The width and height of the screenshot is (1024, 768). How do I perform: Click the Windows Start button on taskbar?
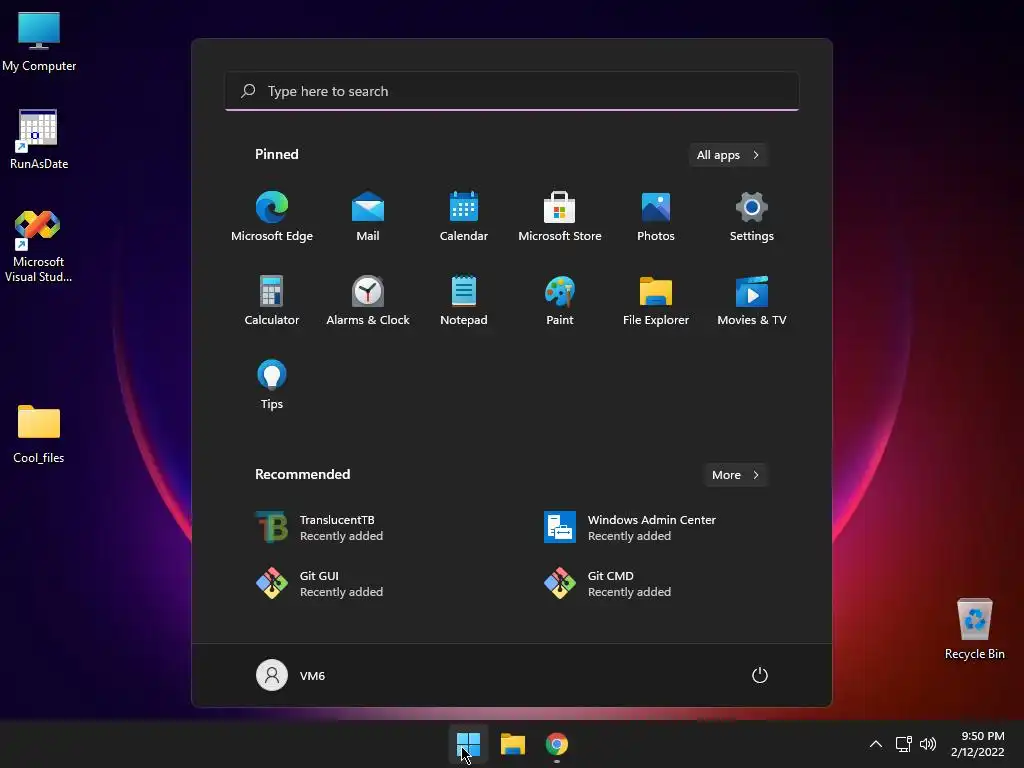click(x=468, y=744)
